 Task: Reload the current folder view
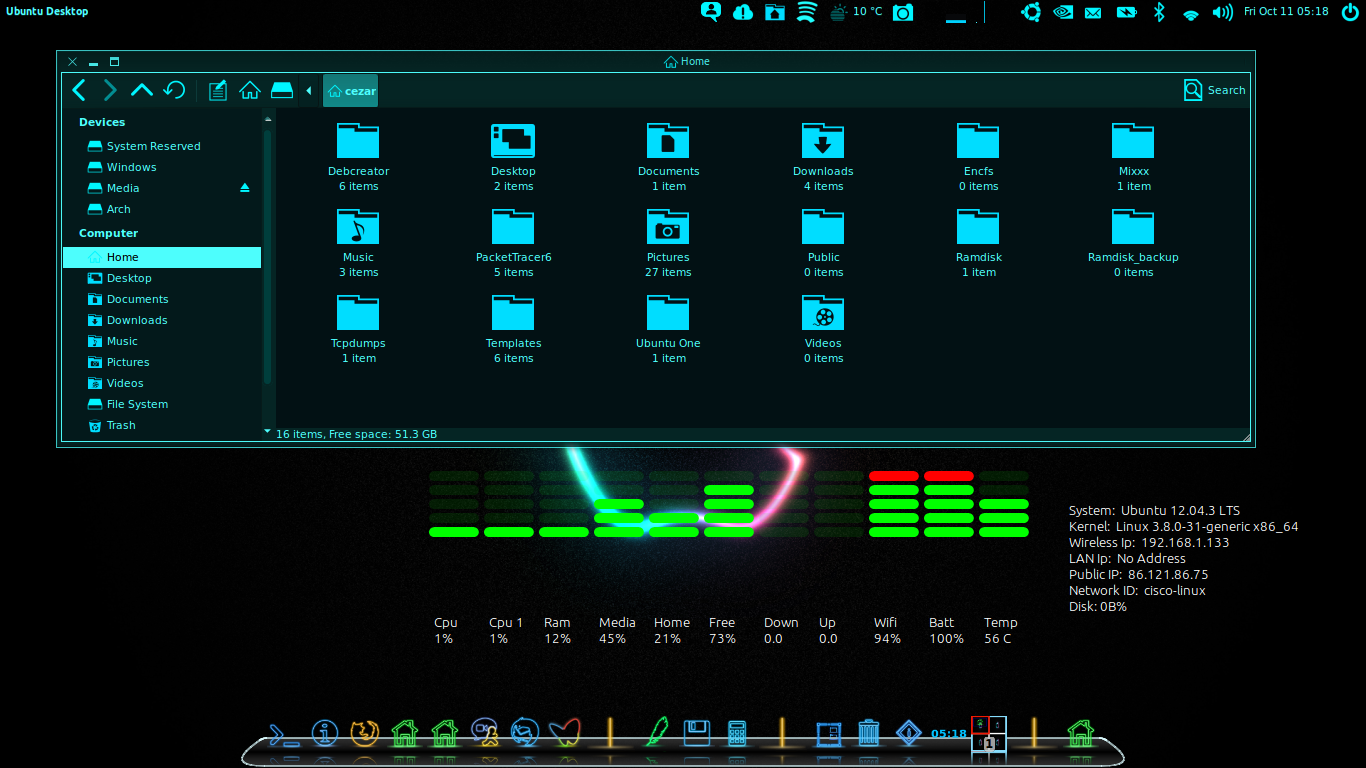(x=174, y=90)
